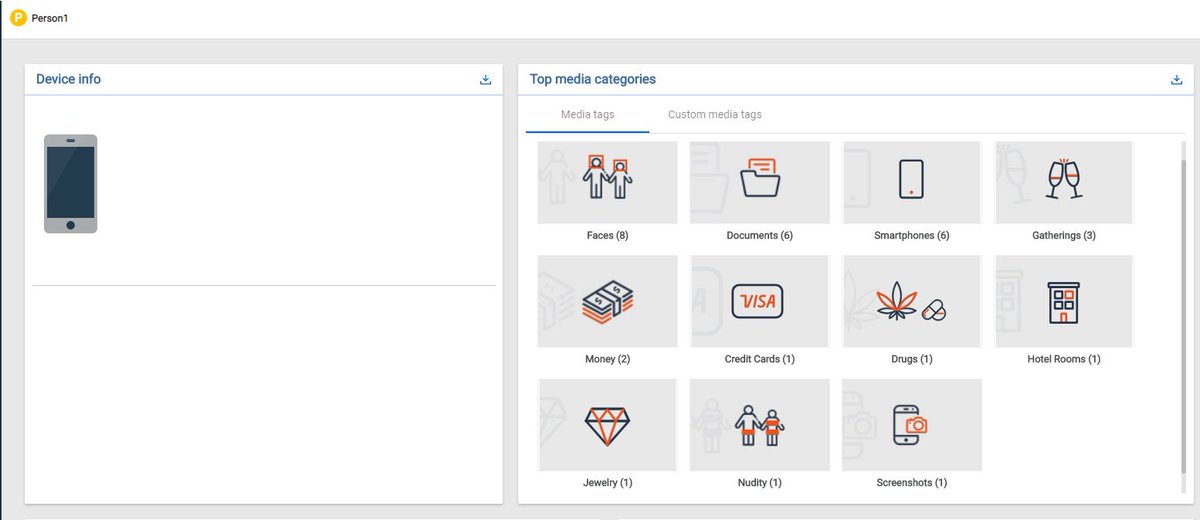The image size is (1200, 520).
Task: Open the Screenshots phone camera icon
Action: (x=912, y=425)
